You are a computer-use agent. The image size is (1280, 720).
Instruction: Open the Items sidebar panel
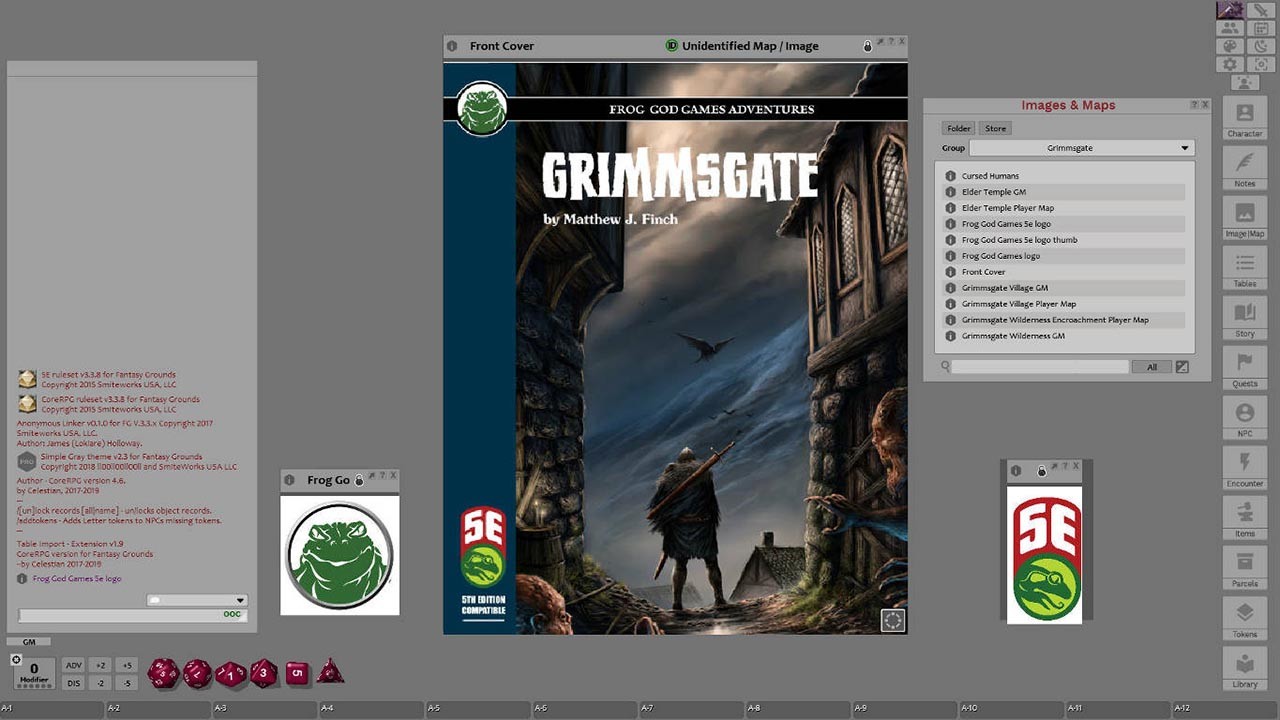(1244, 513)
